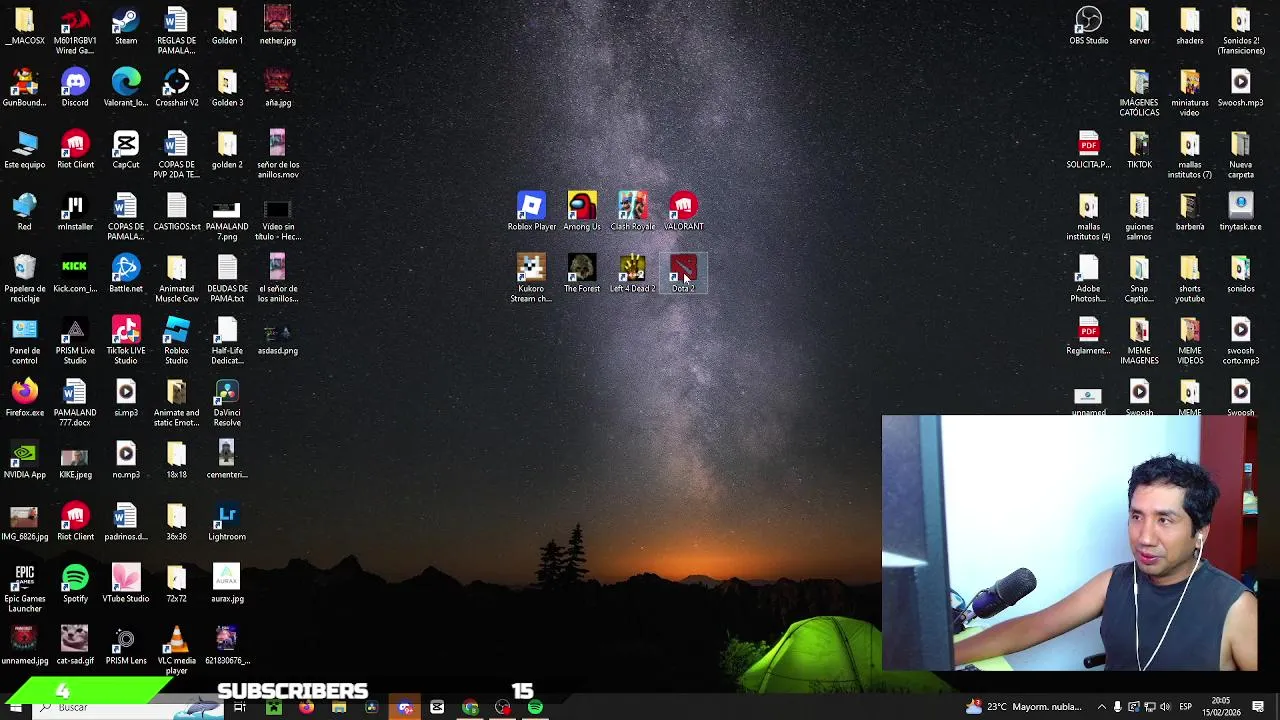This screenshot has height=720, width=1280.
Task: Select the VALORANT shortcut icon
Action: pos(684,212)
